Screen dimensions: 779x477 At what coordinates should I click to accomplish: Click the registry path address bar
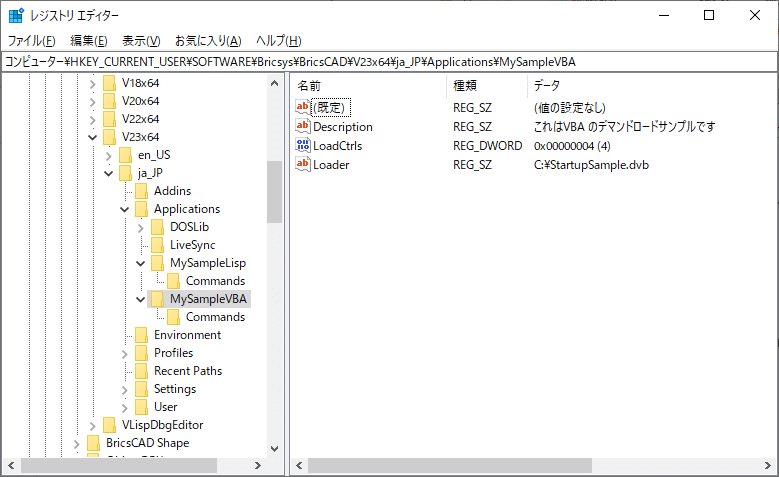click(x=389, y=62)
